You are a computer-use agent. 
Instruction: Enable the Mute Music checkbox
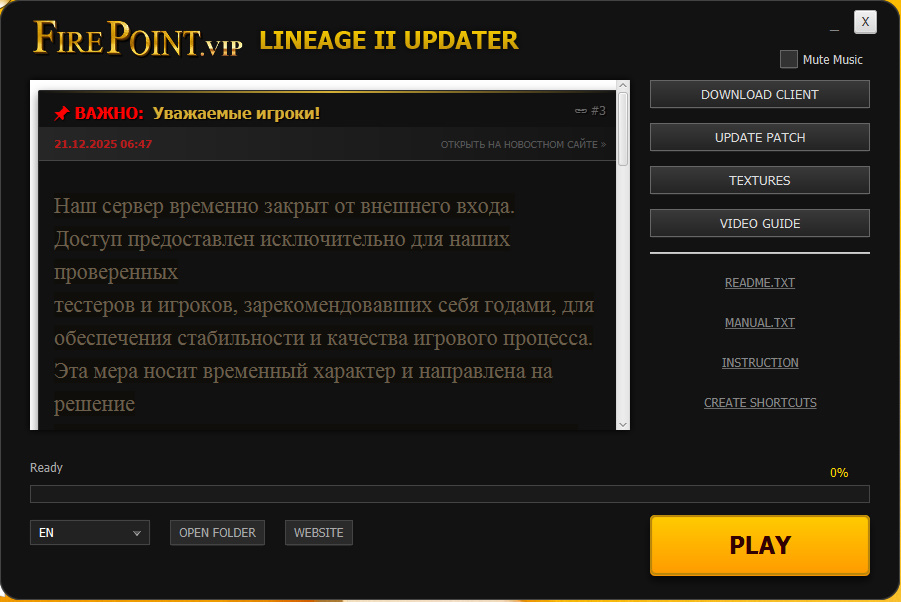click(x=789, y=59)
